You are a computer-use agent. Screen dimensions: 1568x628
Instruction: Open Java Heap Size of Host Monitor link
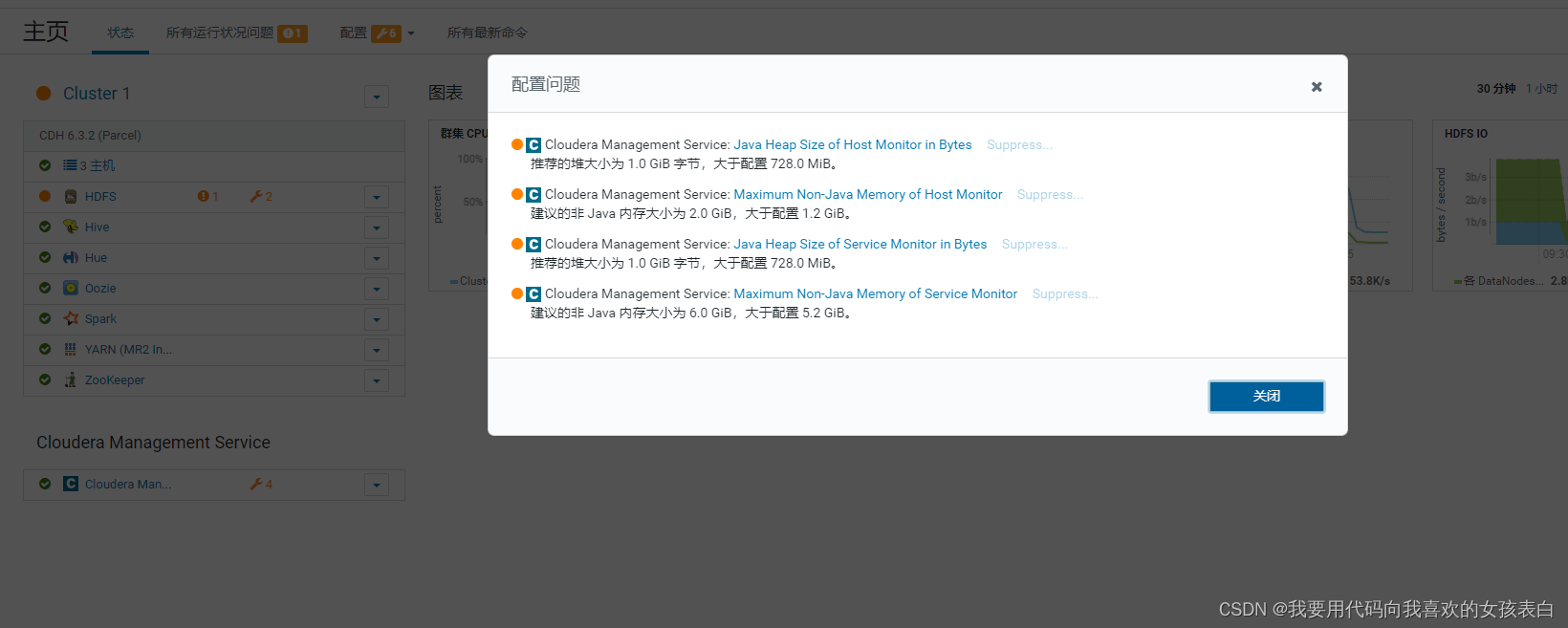(853, 144)
